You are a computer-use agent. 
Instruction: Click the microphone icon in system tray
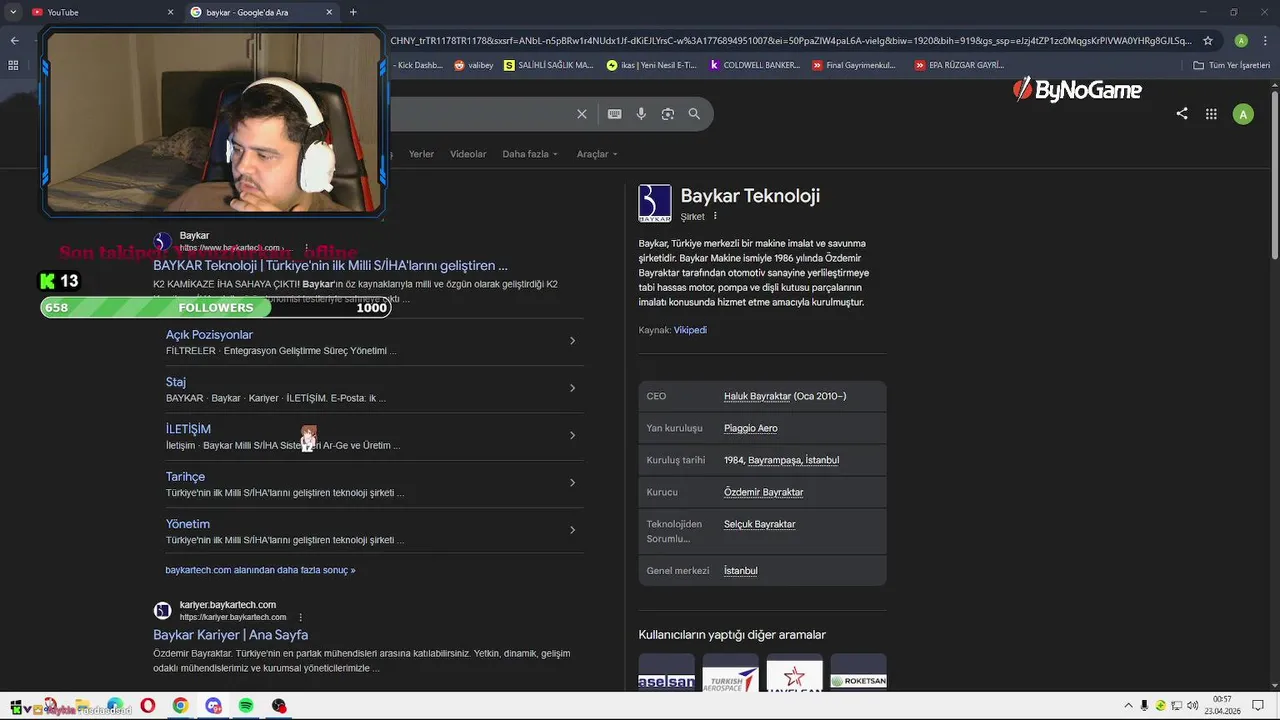pyautogui.click(x=1144, y=706)
